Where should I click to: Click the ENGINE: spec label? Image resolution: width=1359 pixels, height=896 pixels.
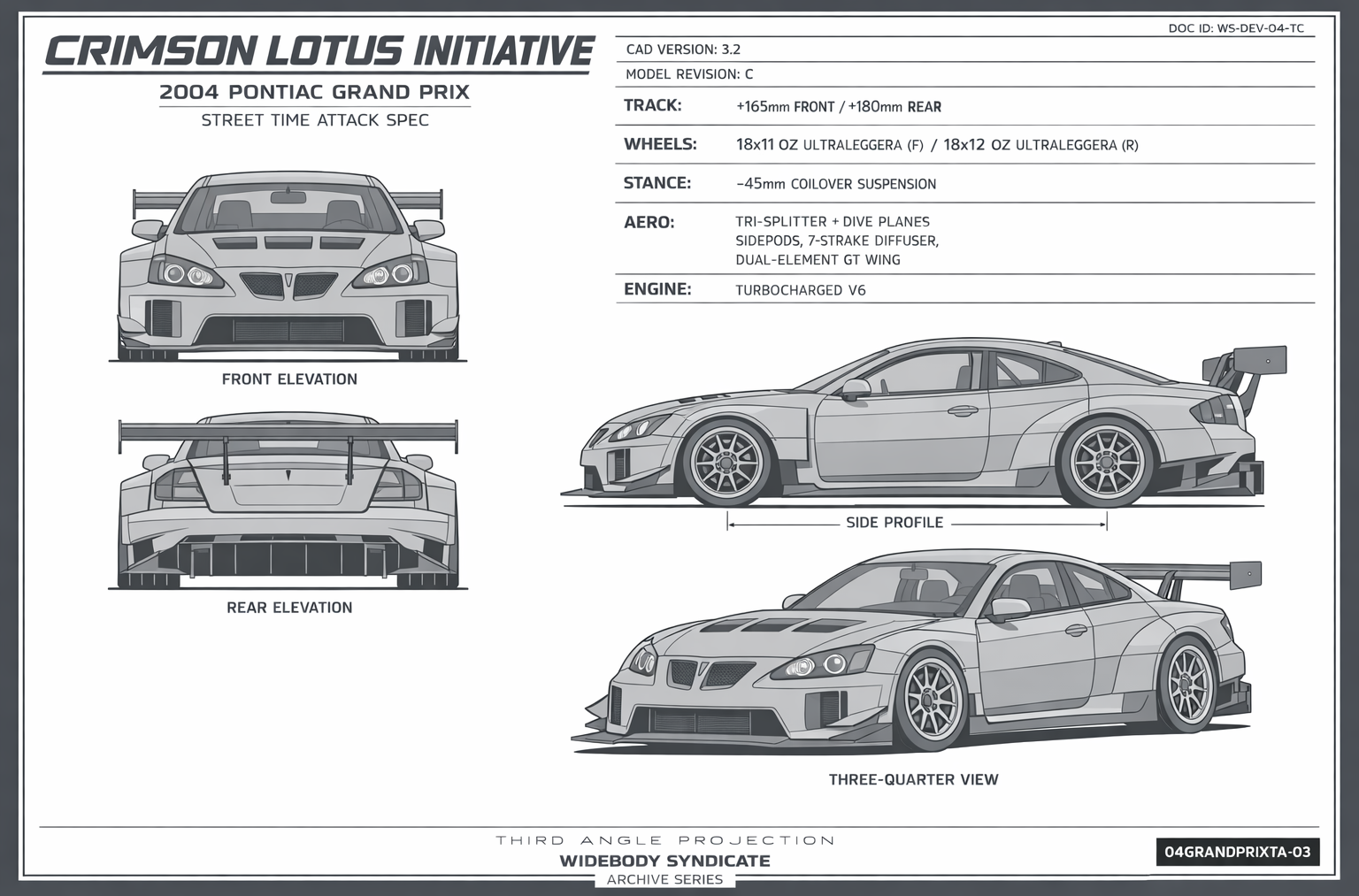657,289
